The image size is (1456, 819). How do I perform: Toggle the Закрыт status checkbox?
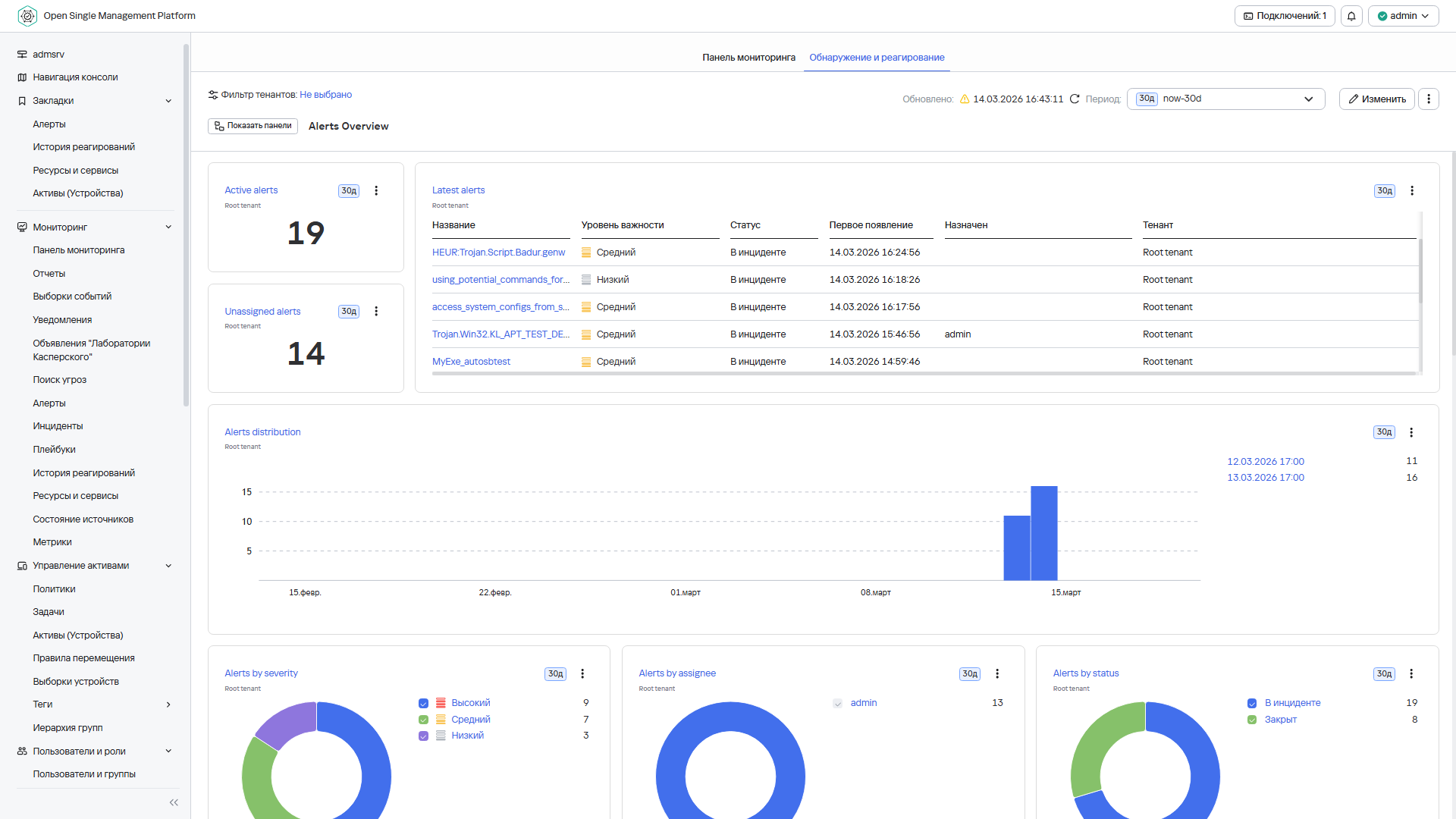coord(1252,720)
